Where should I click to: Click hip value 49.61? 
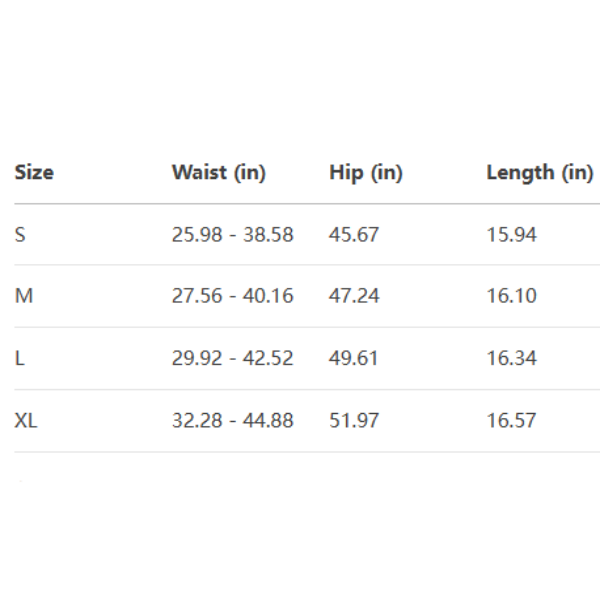354,358
